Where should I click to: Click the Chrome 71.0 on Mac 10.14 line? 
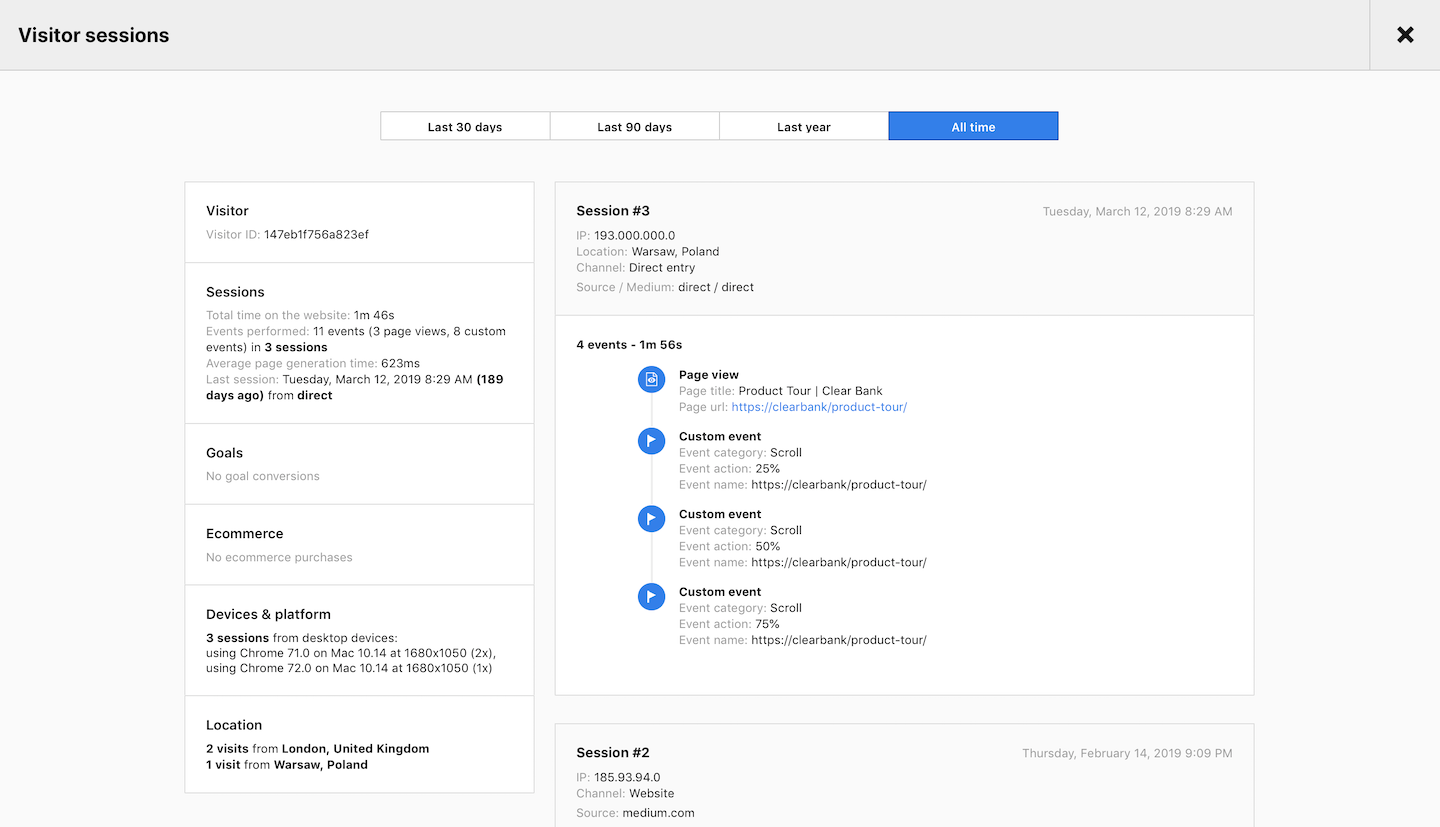[x=351, y=653]
